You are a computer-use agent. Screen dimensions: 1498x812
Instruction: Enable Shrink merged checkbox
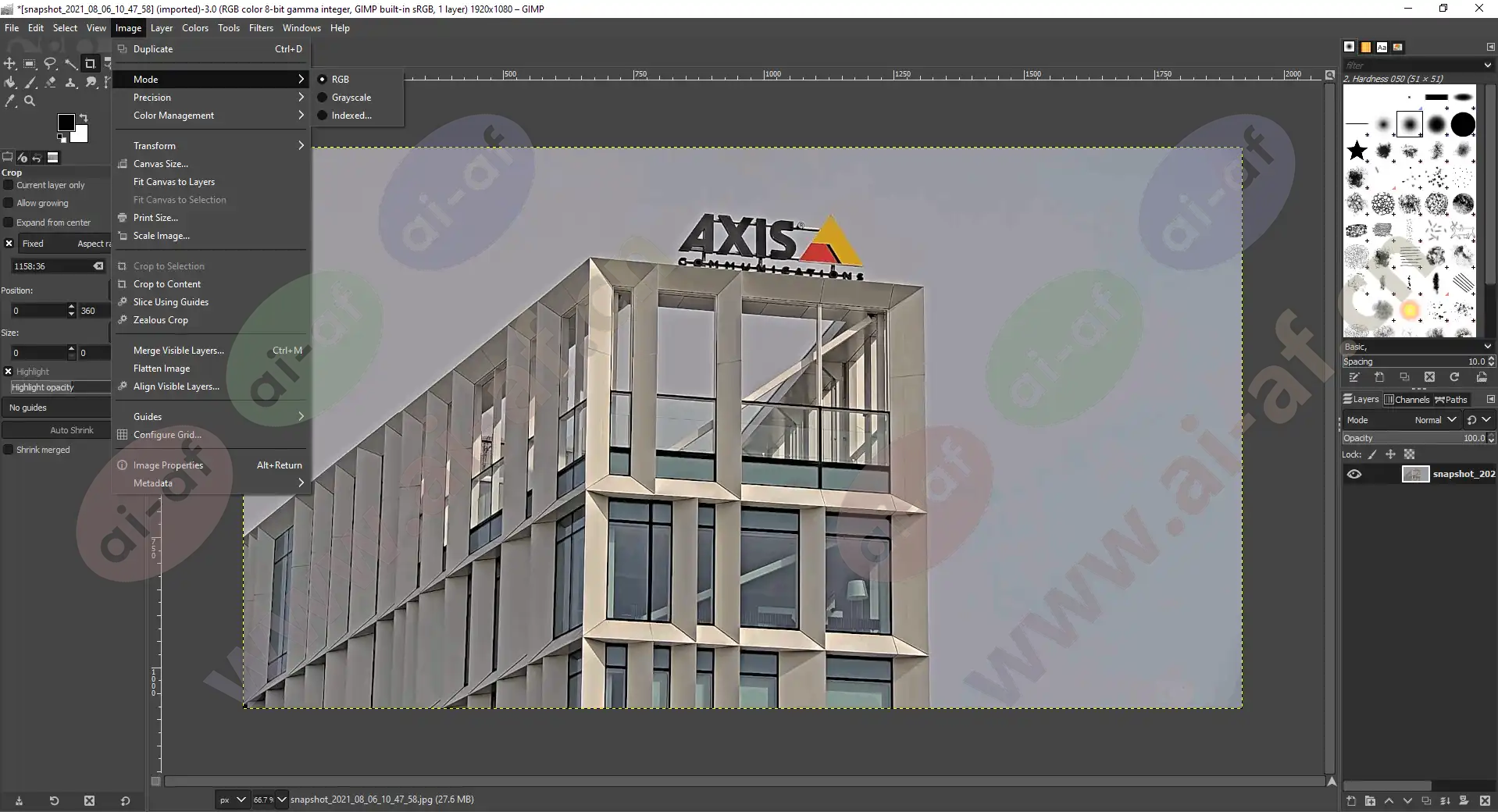pyautogui.click(x=9, y=450)
